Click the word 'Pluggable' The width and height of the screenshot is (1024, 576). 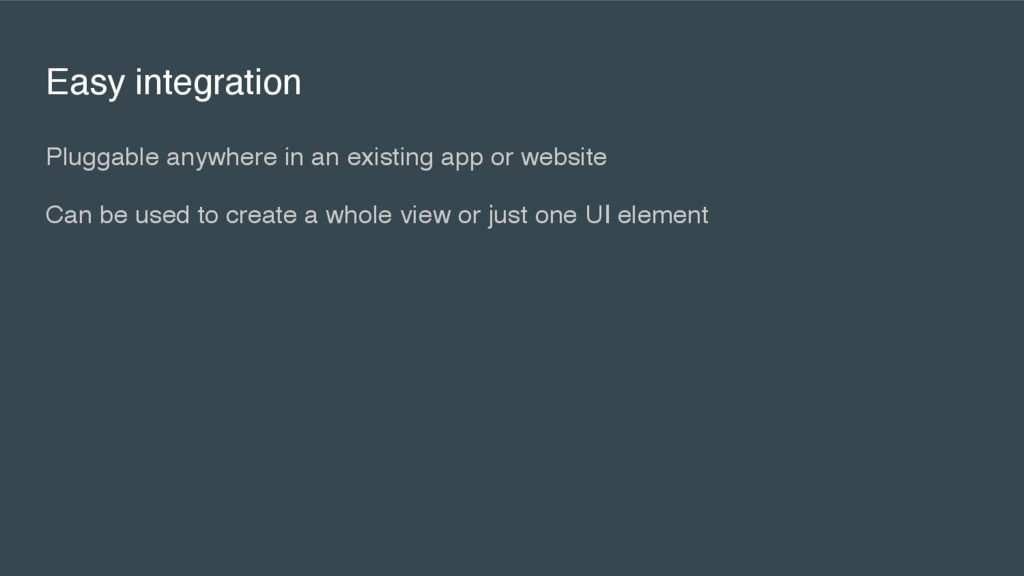103,157
